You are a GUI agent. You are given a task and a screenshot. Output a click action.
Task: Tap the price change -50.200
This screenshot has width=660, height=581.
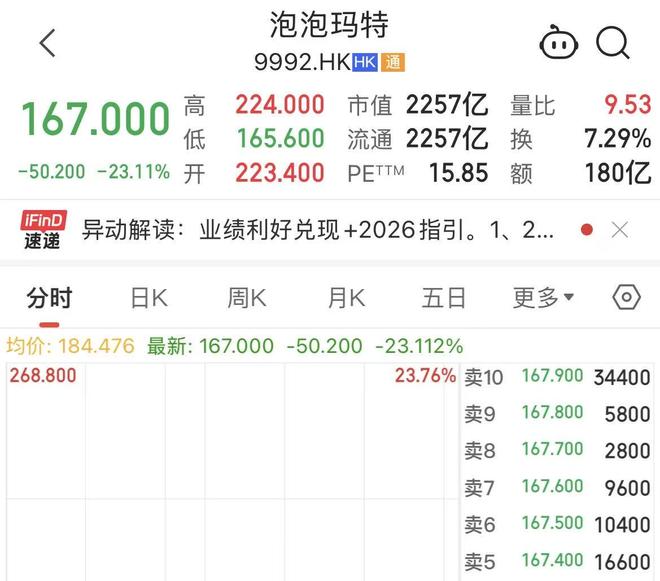51,172
